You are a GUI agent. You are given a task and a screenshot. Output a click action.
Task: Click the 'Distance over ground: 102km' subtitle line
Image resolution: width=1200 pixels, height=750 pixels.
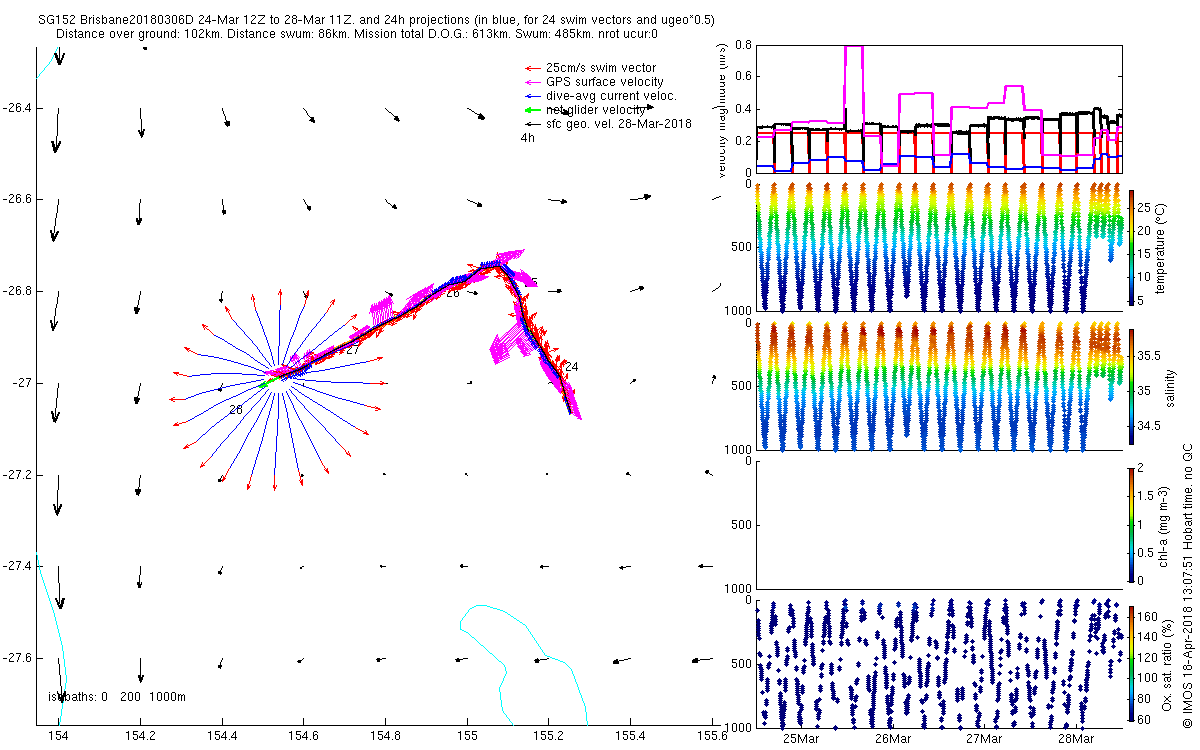pyautogui.click(x=357, y=34)
